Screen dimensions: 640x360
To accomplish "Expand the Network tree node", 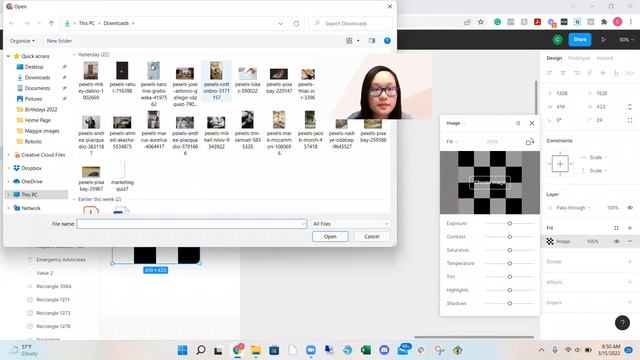I will pos(9,208).
